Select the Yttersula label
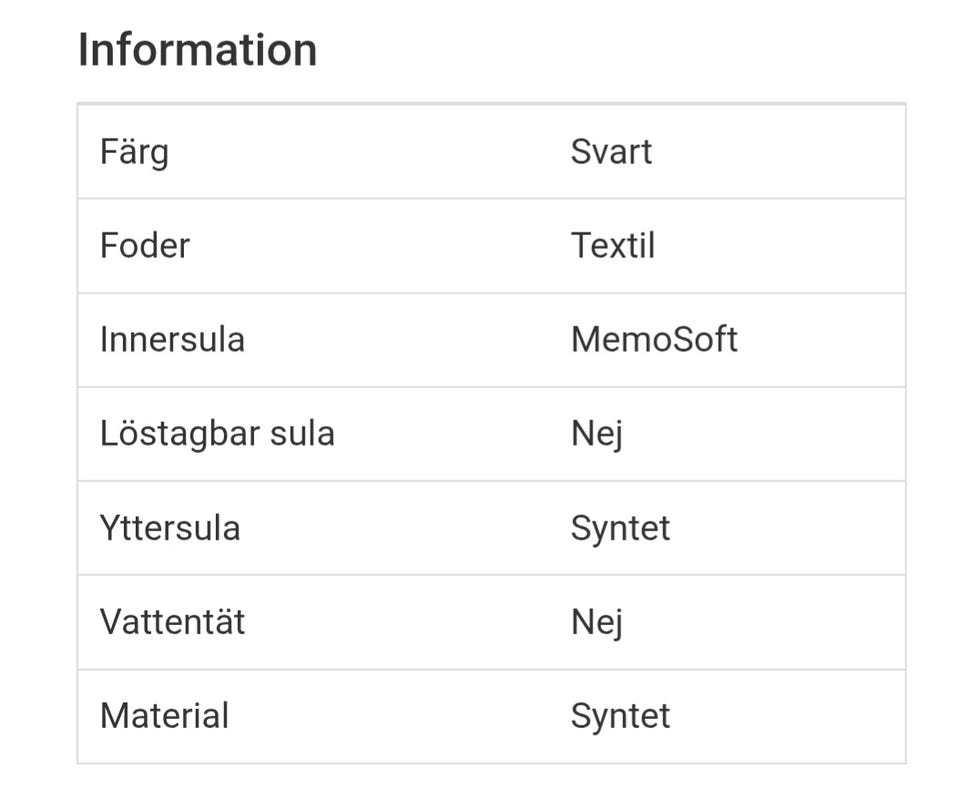The height and width of the screenshot is (790, 960). coord(170,528)
